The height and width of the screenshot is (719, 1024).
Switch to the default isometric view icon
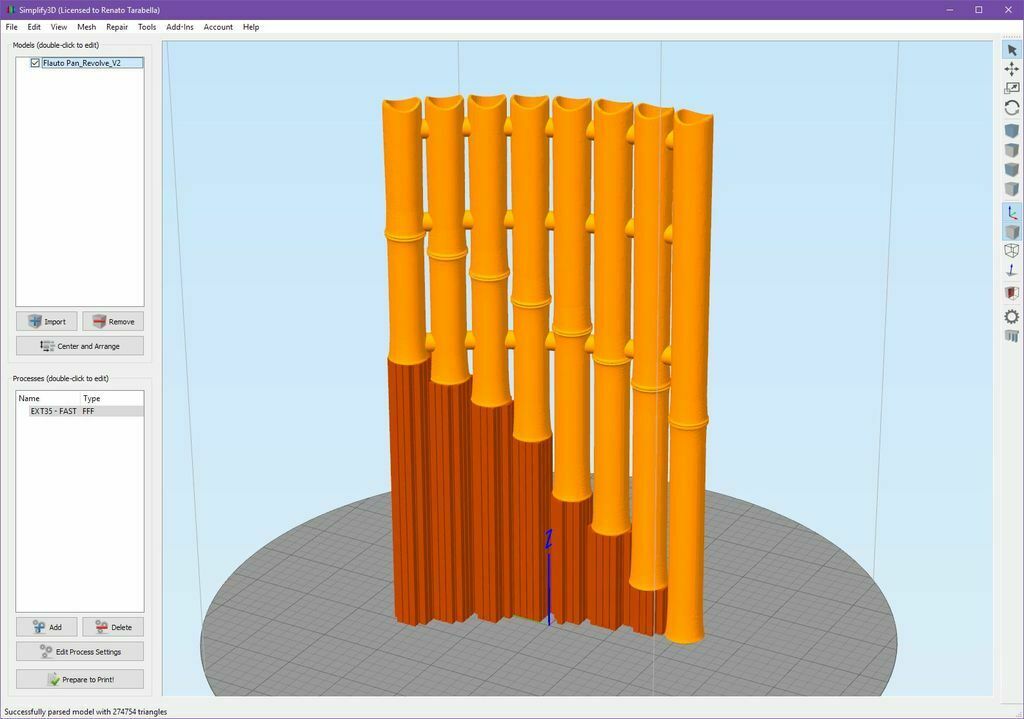[x=1011, y=129]
